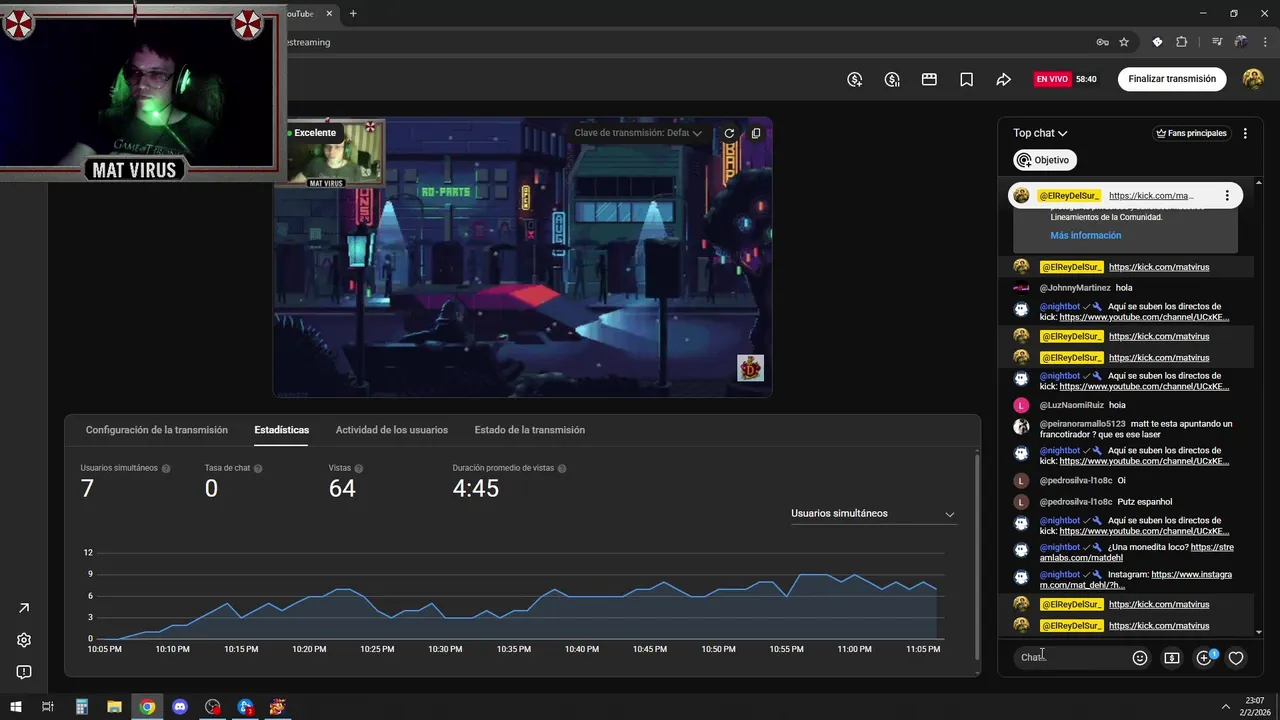Screen dimensions: 1280x720
Task: Click help icon next to Tasa de chat
Action: coord(258,468)
